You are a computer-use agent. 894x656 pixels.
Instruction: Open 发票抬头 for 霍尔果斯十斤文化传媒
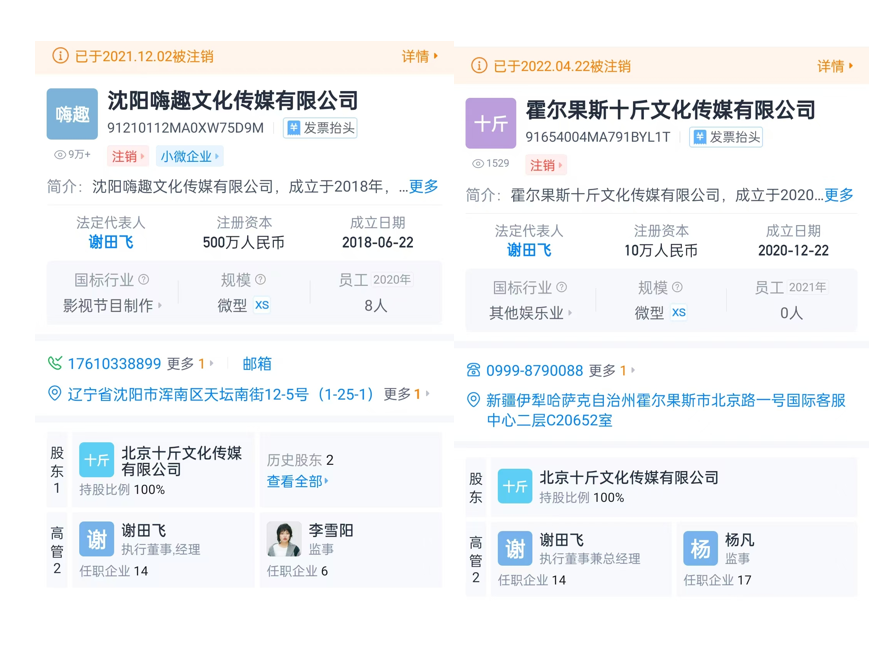click(x=726, y=137)
